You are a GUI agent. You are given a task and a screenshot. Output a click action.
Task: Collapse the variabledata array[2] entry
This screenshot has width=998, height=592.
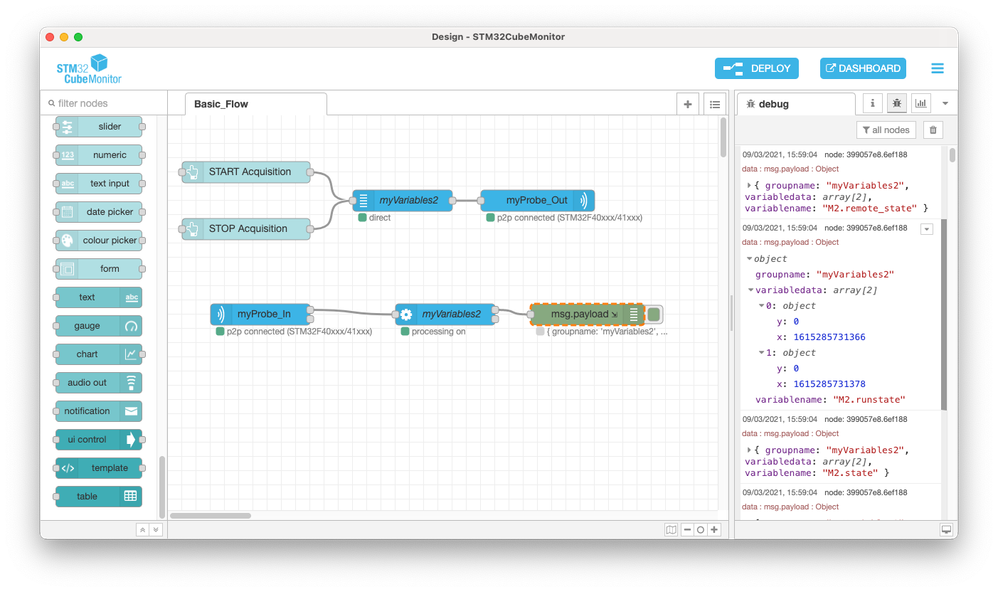click(x=751, y=290)
